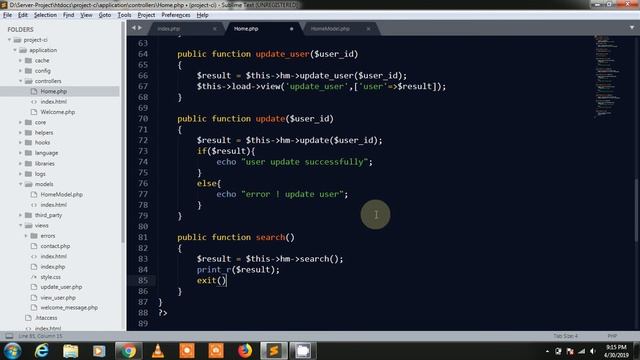This screenshot has width=640, height=360.
Task: Expand the errors folder
Action: (26, 236)
